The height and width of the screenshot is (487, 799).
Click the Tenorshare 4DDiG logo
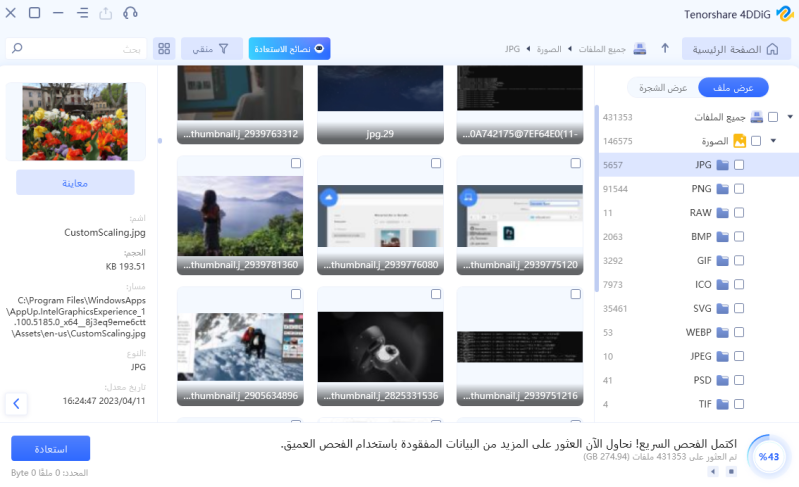pyautogui.click(x=784, y=14)
